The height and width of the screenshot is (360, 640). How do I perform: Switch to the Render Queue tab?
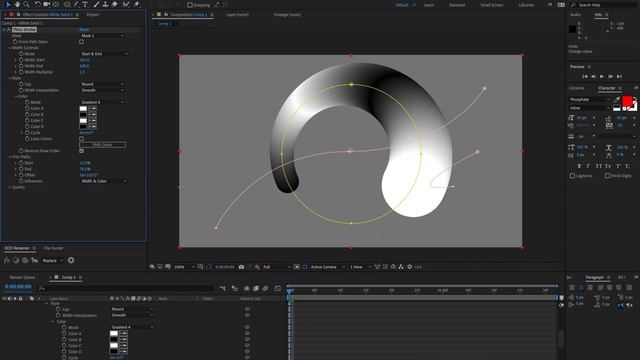(x=22, y=277)
